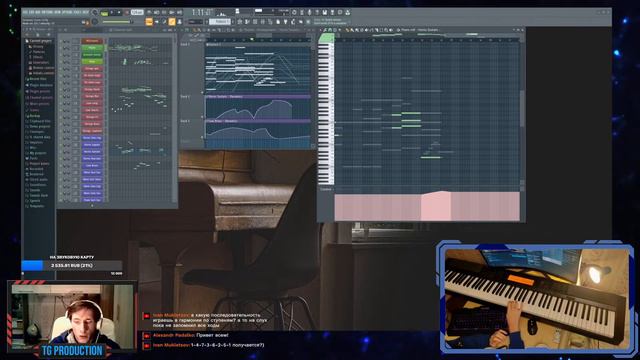Open the Pattern 1 selector dropdown
Viewport: 640px width, 360px height.
[x=220, y=22]
